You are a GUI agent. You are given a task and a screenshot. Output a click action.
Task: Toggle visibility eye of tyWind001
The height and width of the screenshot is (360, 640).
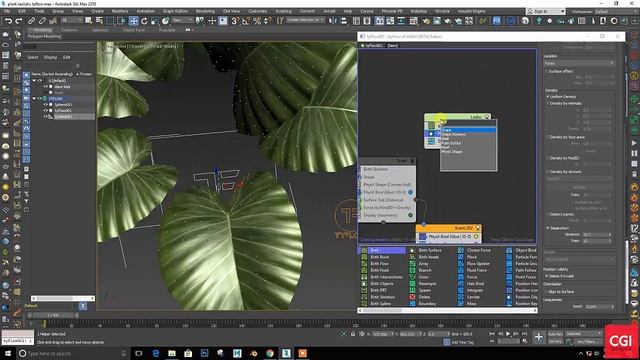[45, 116]
